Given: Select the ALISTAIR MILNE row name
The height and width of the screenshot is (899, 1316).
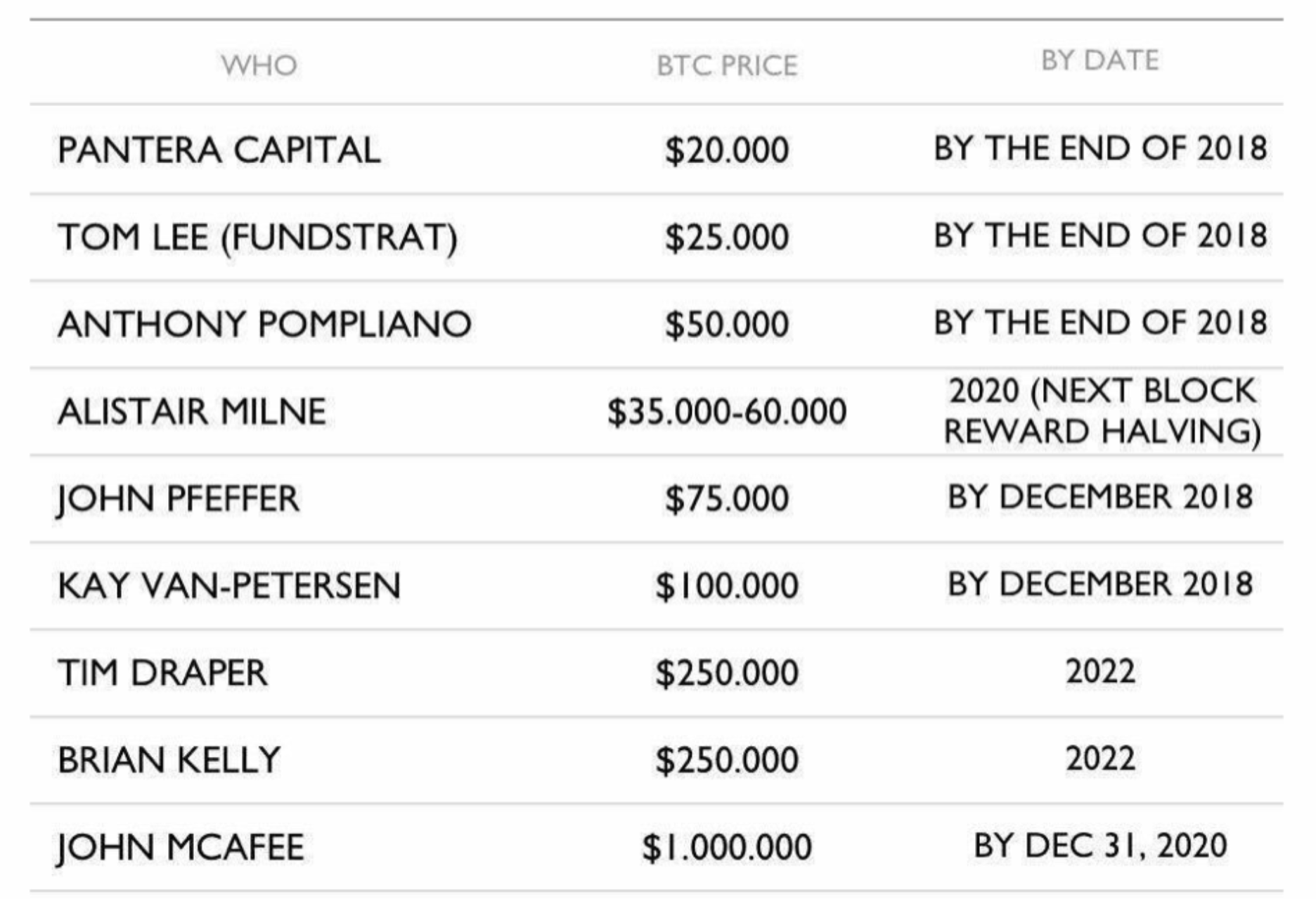Looking at the screenshot, I should tap(192, 412).
